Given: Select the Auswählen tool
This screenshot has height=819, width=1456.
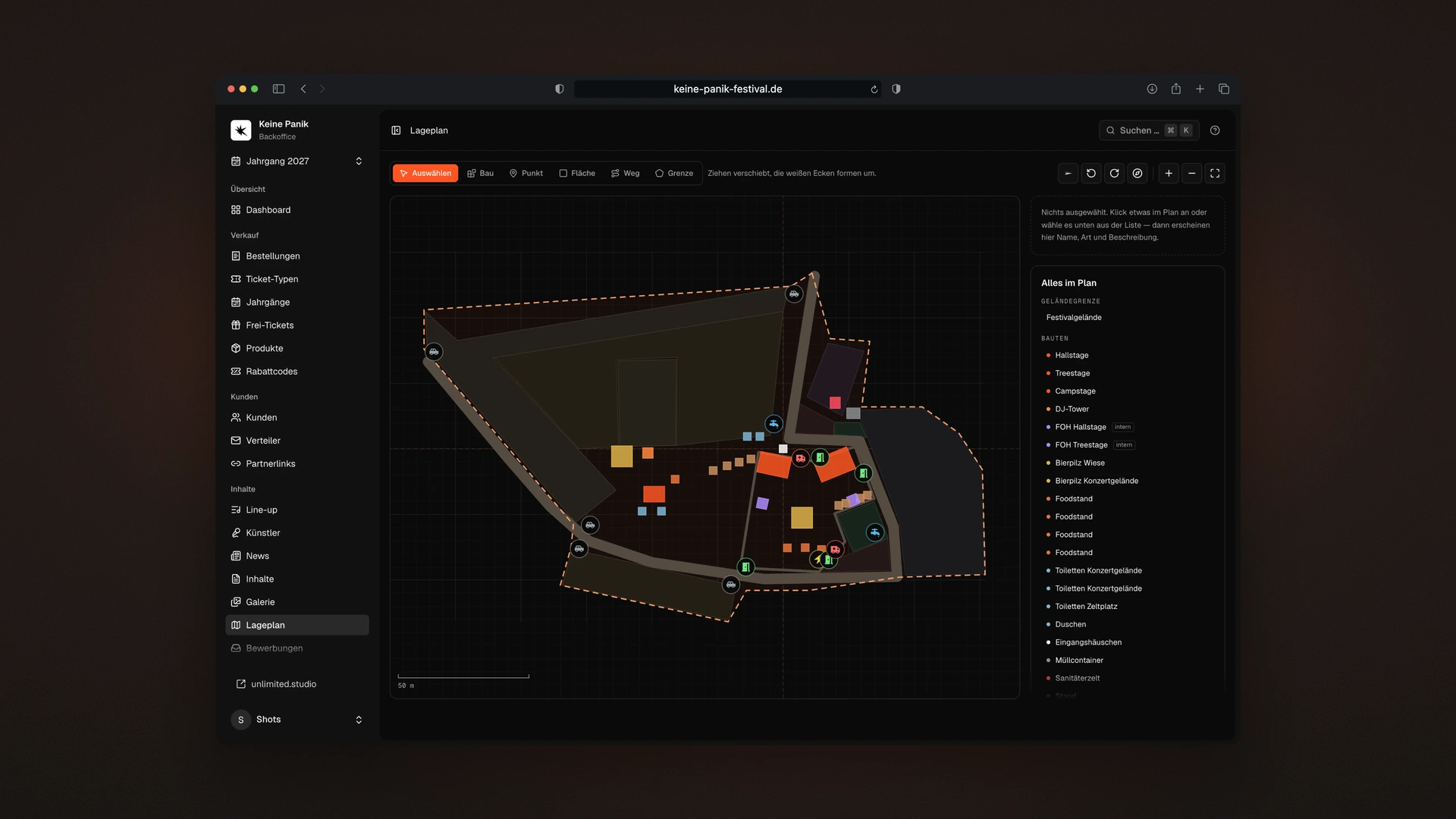Looking at the screenshot, I should (425, 173).
